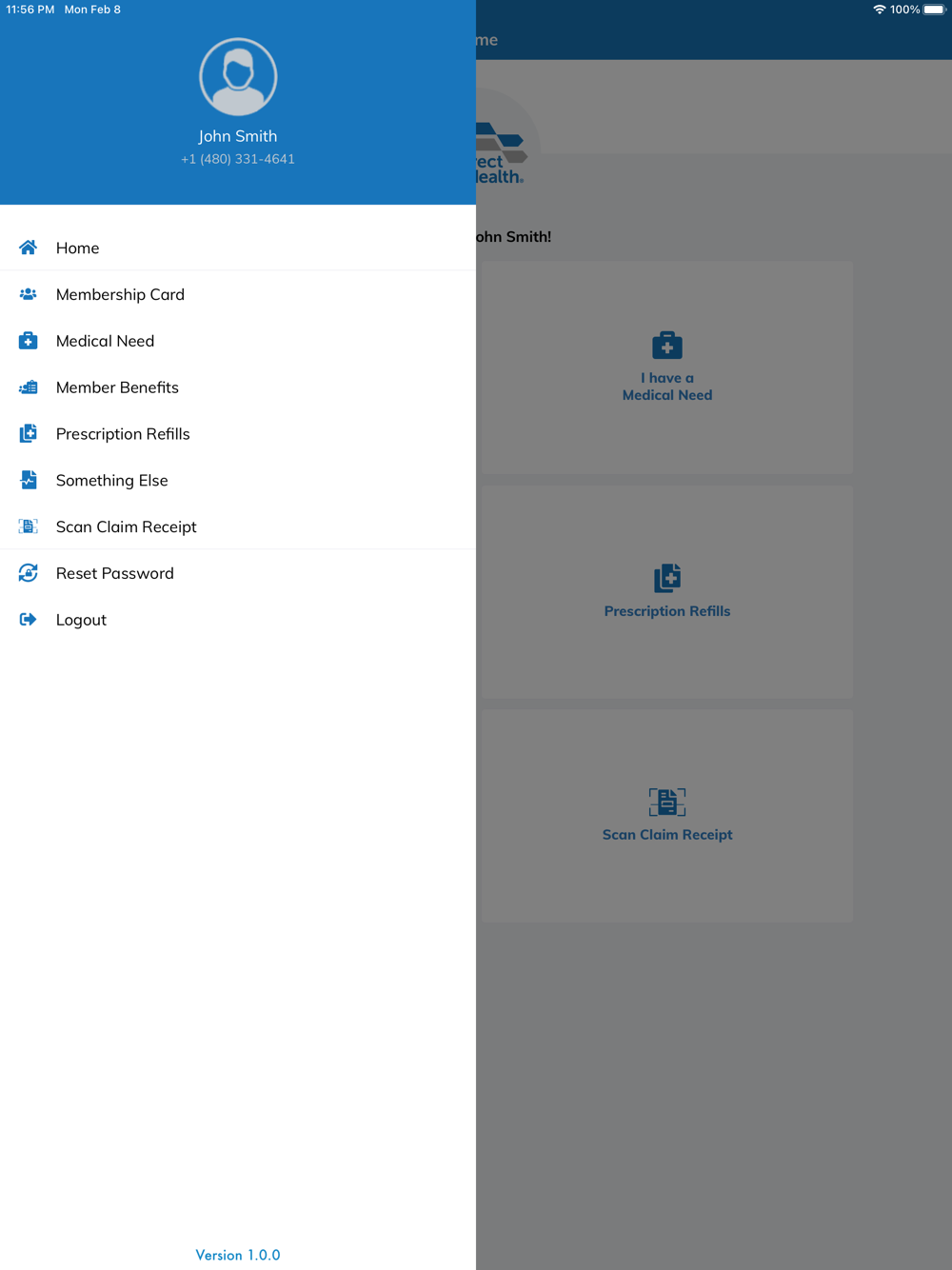Screen dimensions: 952x1270
Task: Open Home menu item
Action: [x=238, y=248]
